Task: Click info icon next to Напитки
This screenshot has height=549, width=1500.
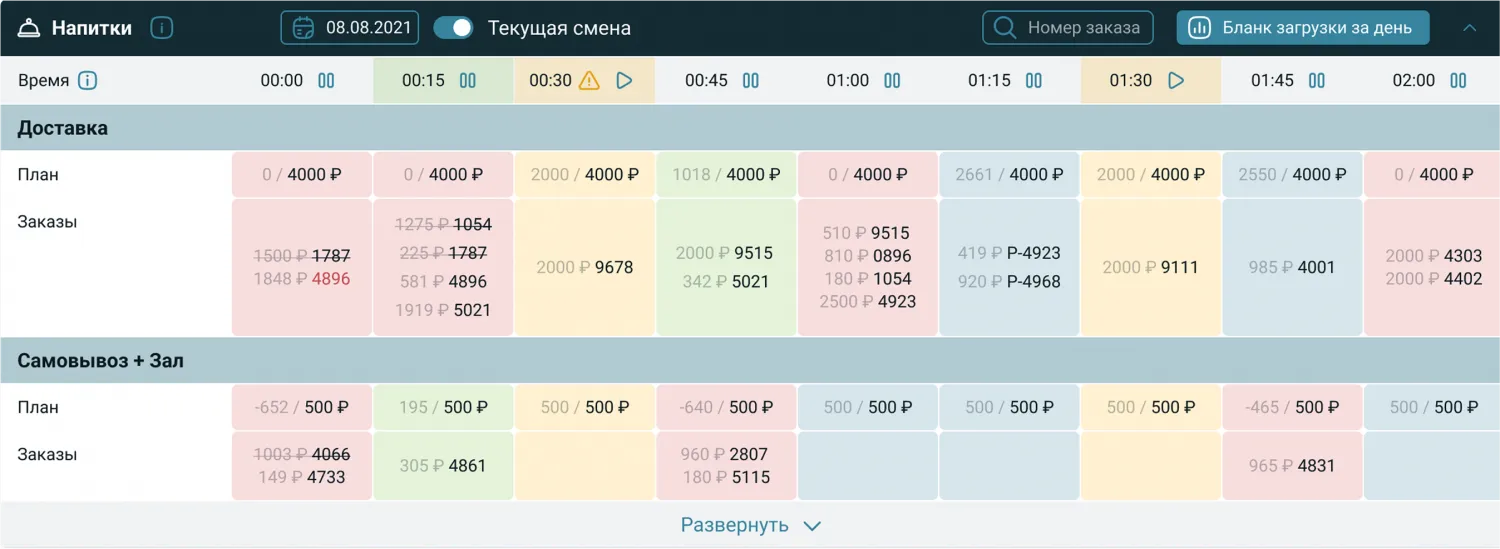Action: tap(162, 28)
